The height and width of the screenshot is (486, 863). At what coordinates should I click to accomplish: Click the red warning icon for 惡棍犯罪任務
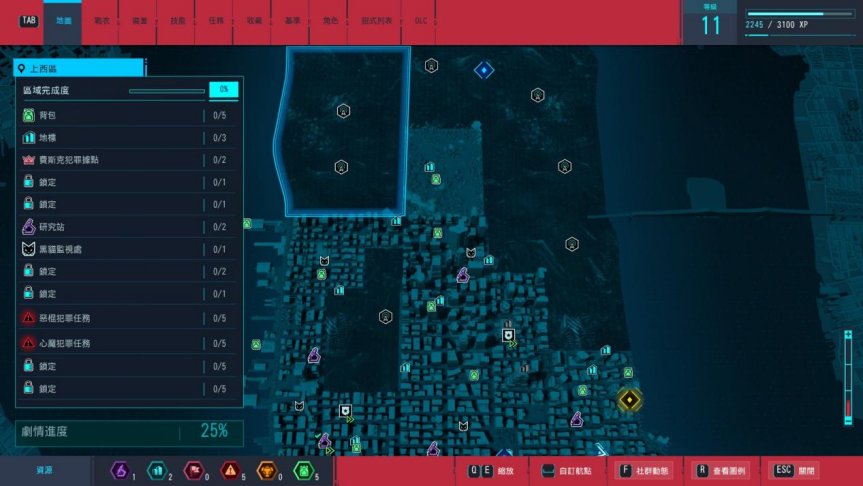[29, 318]
